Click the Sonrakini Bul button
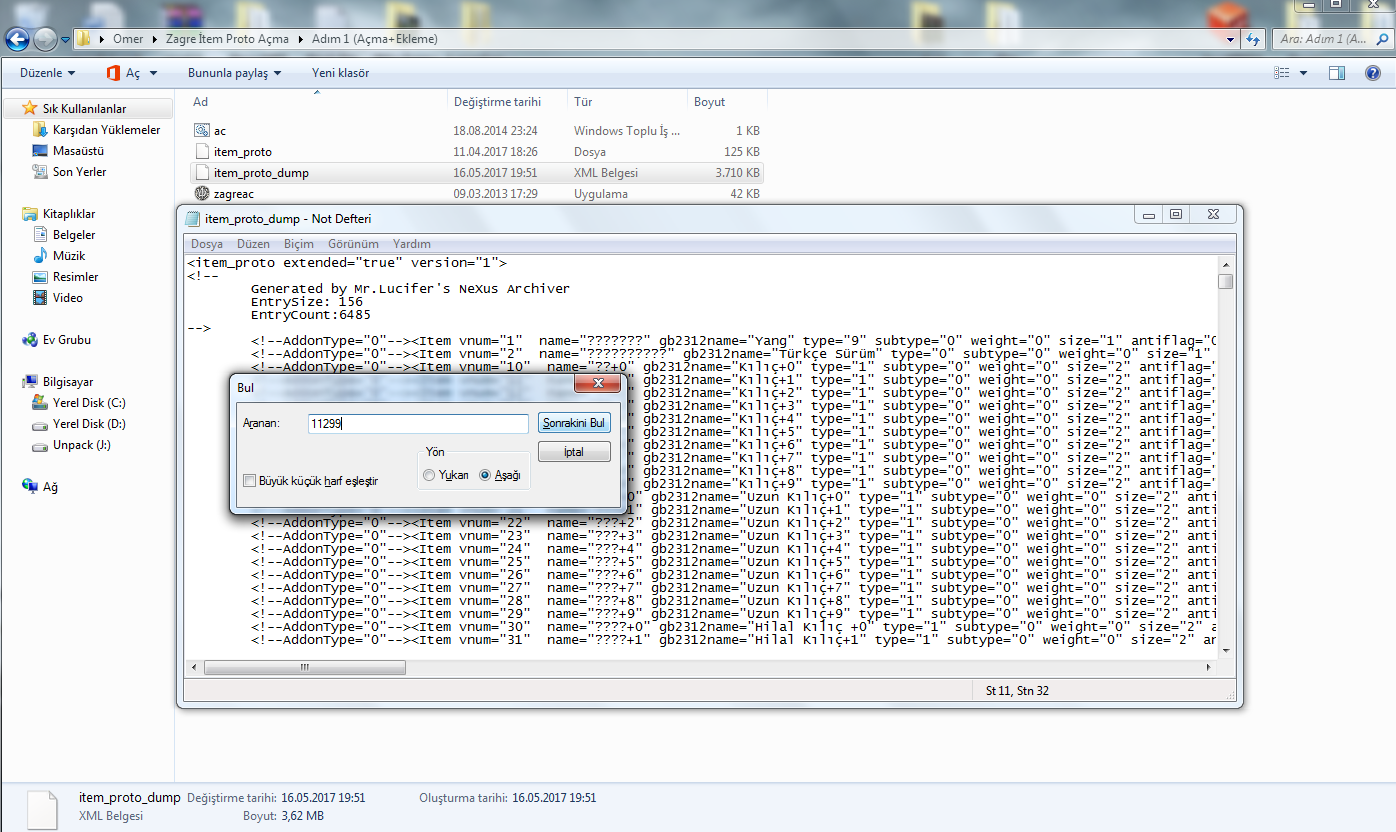The image size is (1396, 832). pyautogui.click(x=574, y=424)
